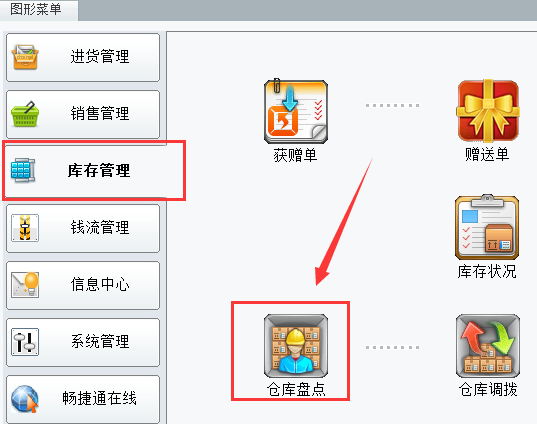Click the 仓库盘点 text label

pos(296,389)
